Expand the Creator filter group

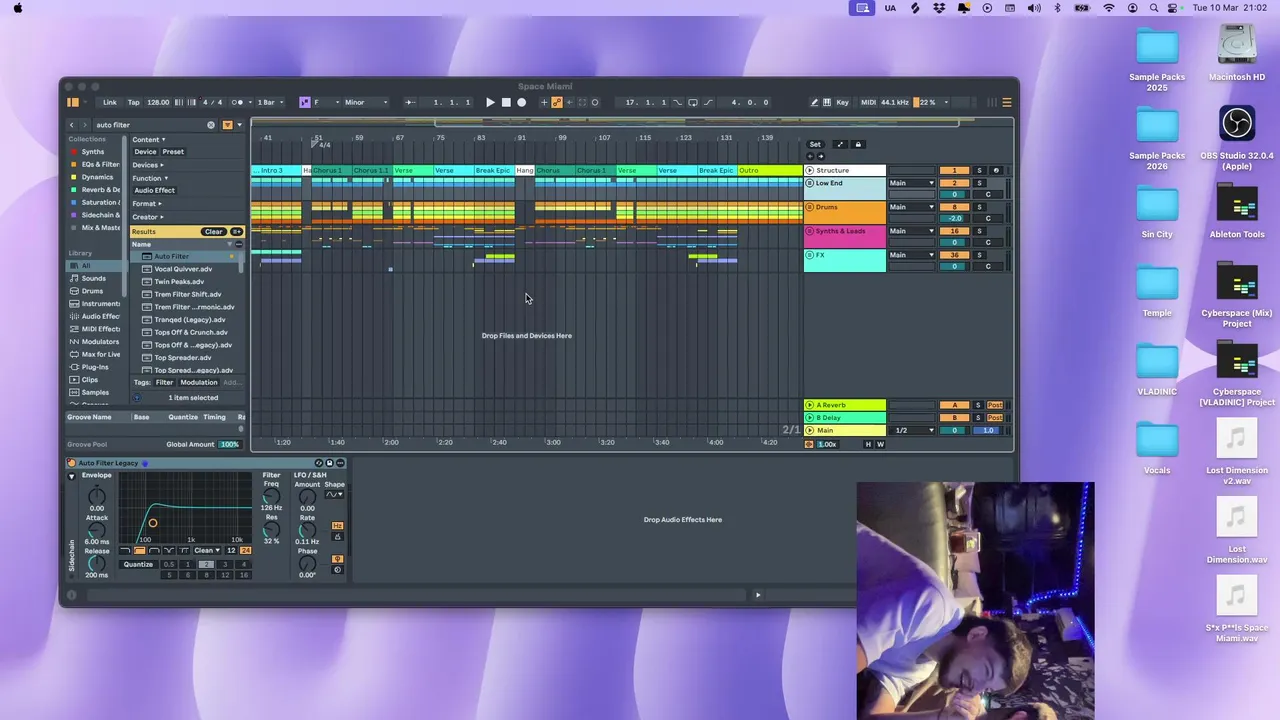[148, 216]
